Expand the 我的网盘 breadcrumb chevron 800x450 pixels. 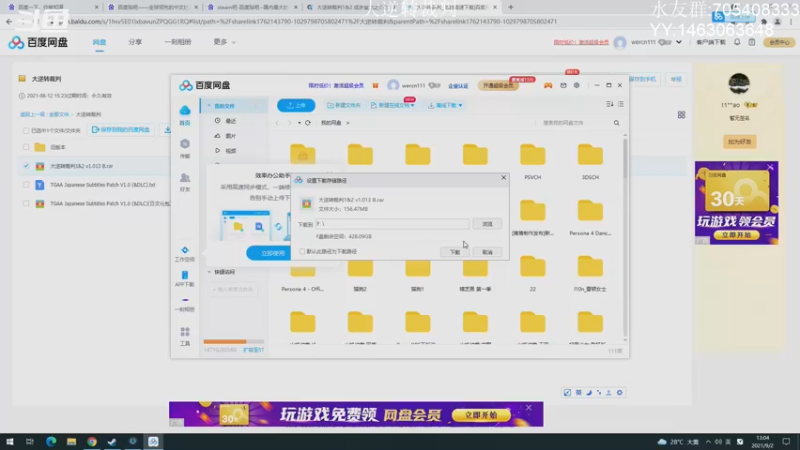pyautogui.click(x=348, y=123)
